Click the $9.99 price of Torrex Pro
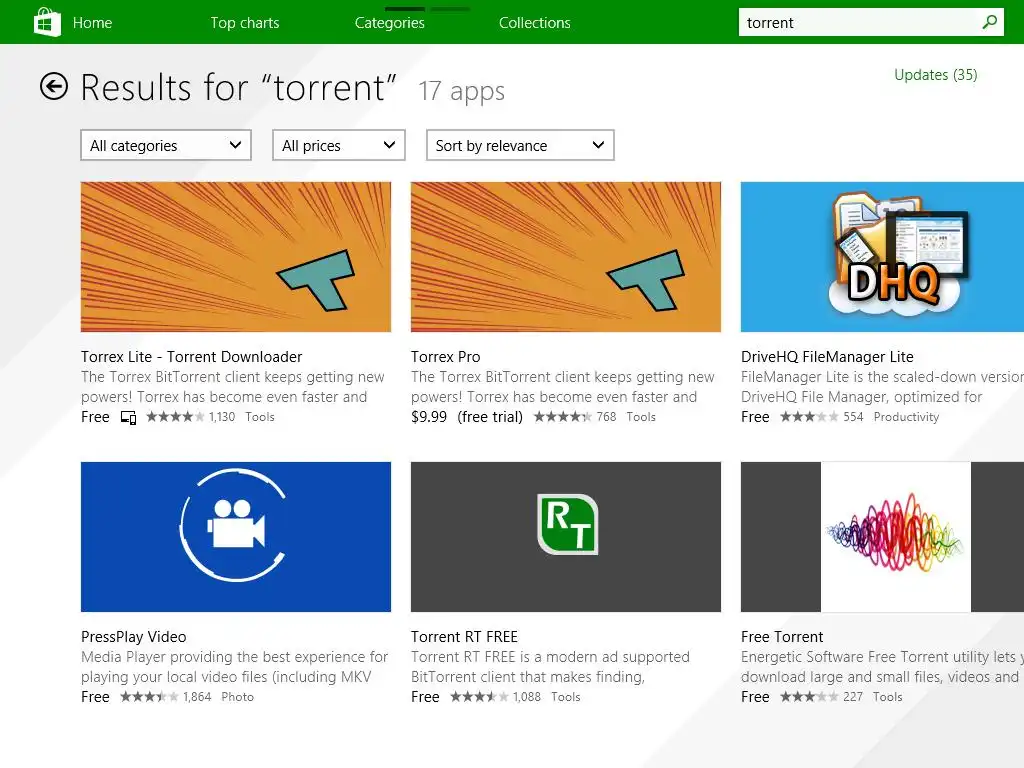Image resolution: width=1024 pixels, height=768 pixels. pyautogui.click(x=429, y=417)
